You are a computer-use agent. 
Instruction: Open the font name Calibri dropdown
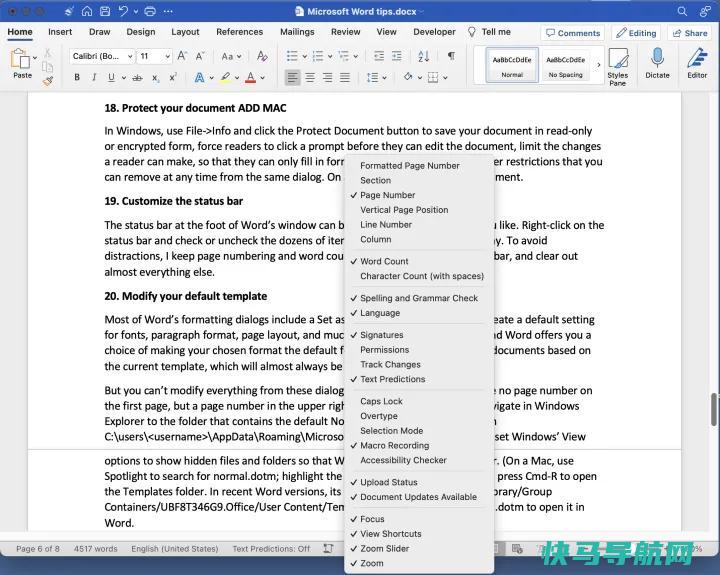[130, 56]
